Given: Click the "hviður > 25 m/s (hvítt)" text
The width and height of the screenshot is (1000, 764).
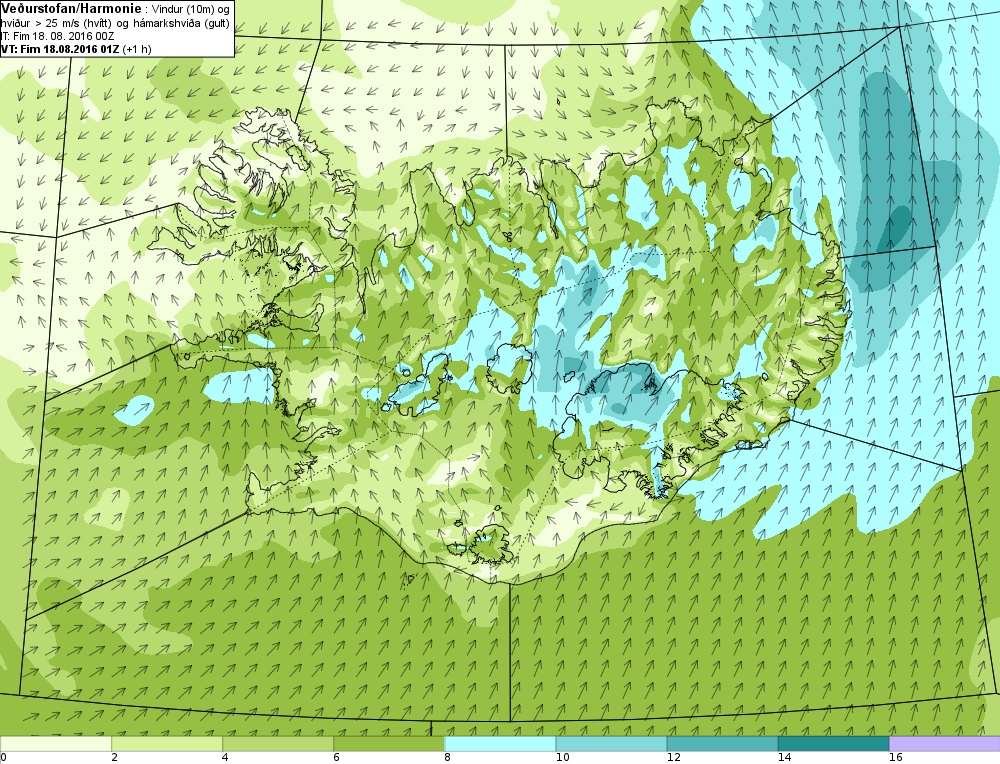Looking at the screenshot, I should pos(57,24).
